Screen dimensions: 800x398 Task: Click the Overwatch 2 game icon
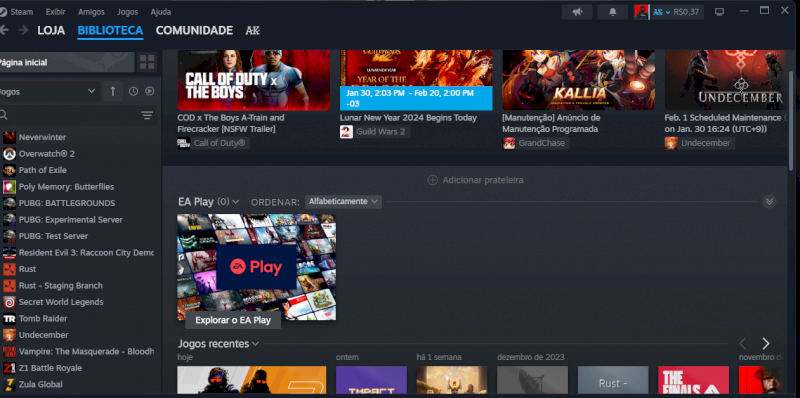pyautogui.click(x=9, y=154)
